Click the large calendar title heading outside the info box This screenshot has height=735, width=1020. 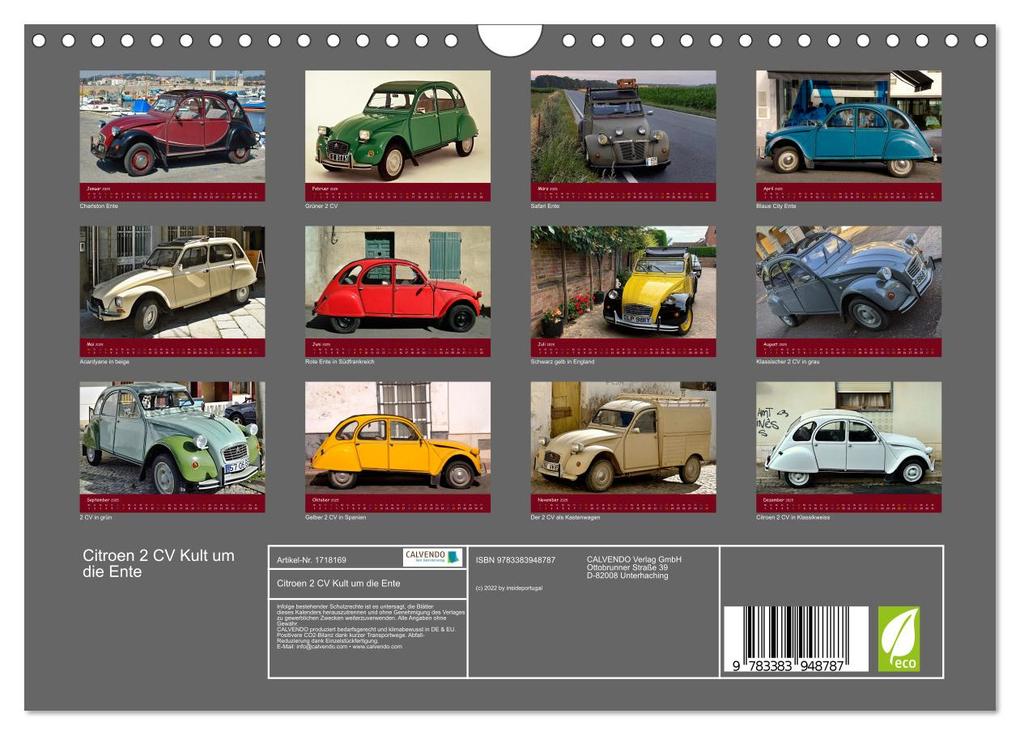click(158, 564)
